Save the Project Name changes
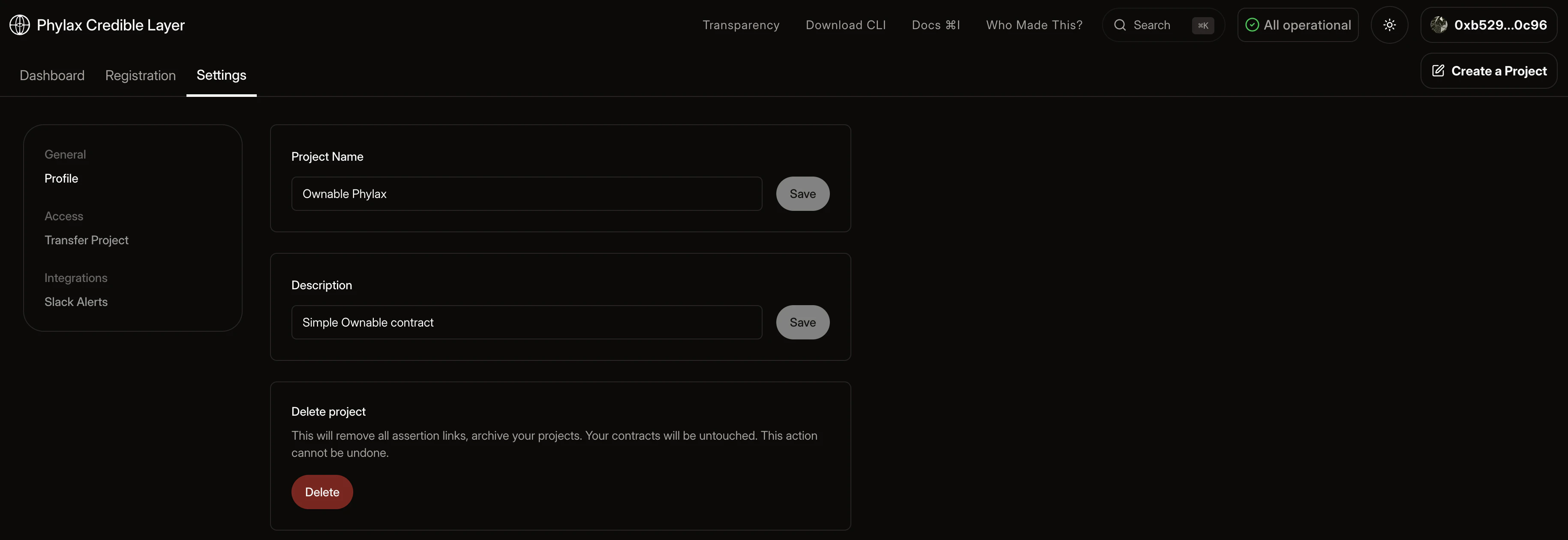The height and width of the screenshot is (540, 1568). [802, 194]
